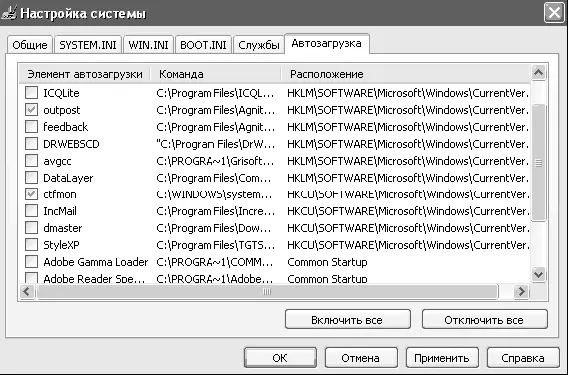Enable the ICQLite startup checkbox
The image size is (568, 375).
coord(32,93)
